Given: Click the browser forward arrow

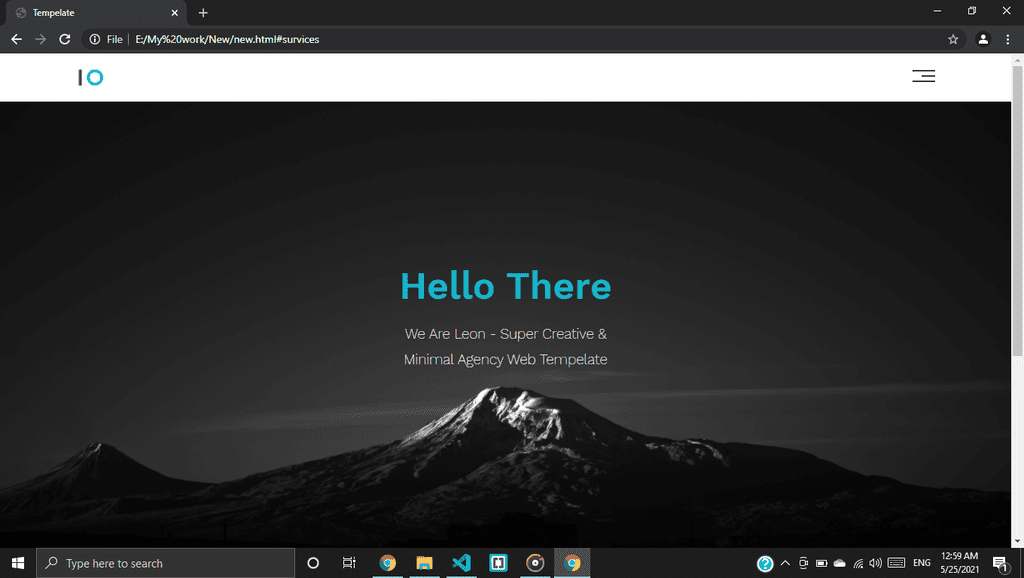Looking at the screenshot, I should (x=40, y=39).
